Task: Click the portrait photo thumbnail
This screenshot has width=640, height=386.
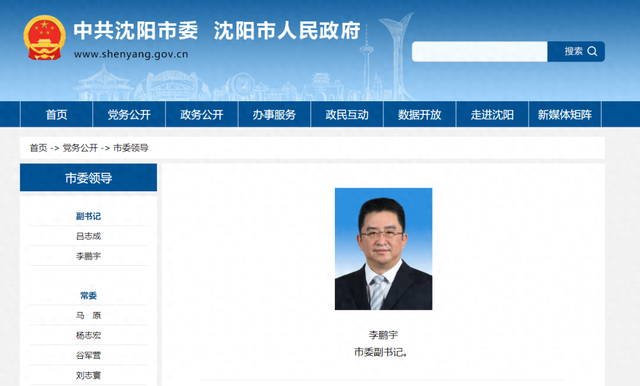Action: (x=383, y=249)
